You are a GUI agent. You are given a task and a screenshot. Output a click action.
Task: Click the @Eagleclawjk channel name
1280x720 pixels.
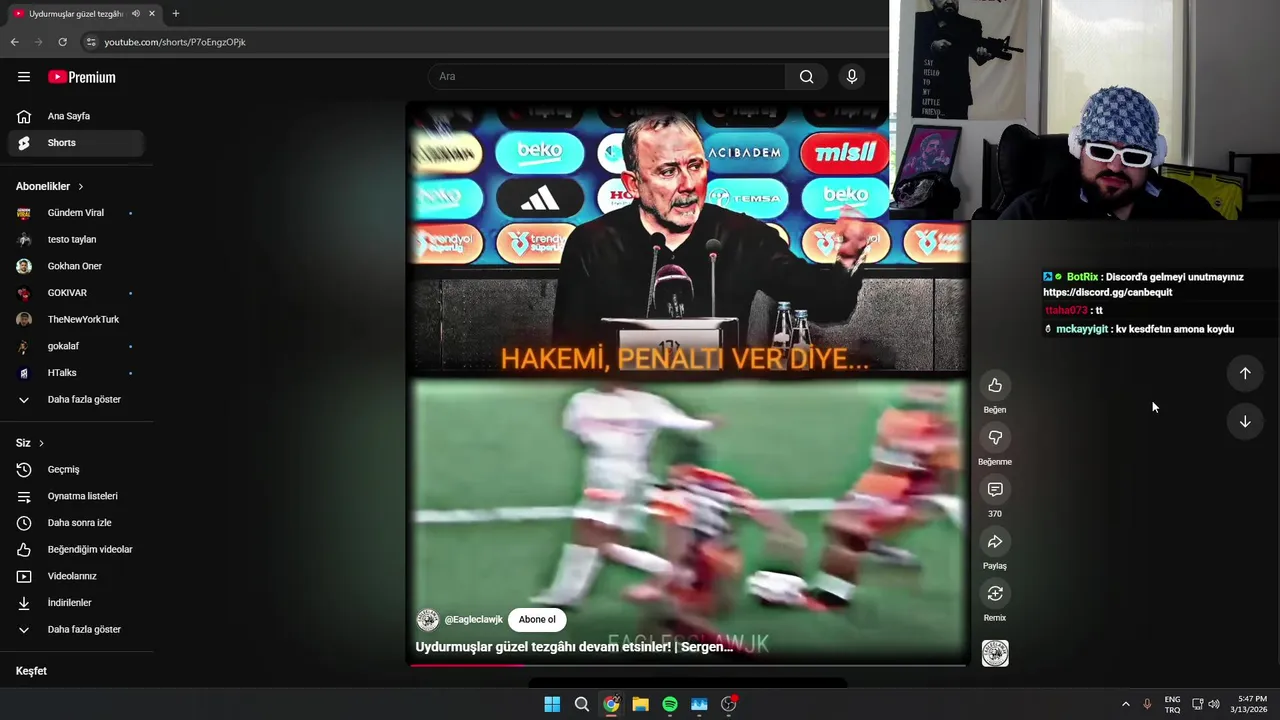[473, 620]
